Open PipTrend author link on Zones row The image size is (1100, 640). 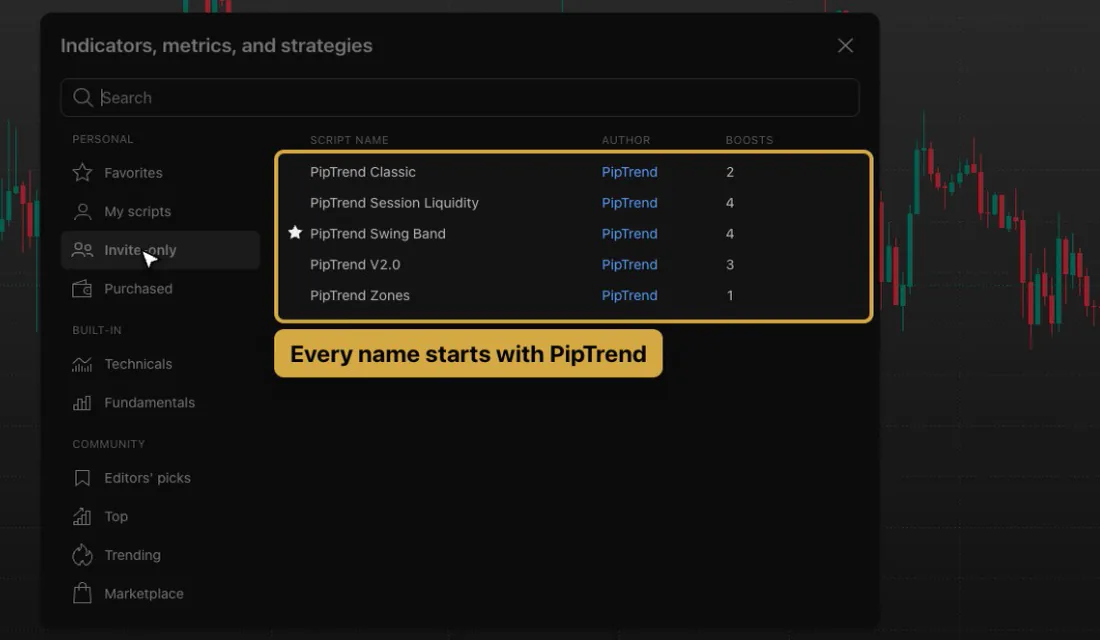[629, 295]
